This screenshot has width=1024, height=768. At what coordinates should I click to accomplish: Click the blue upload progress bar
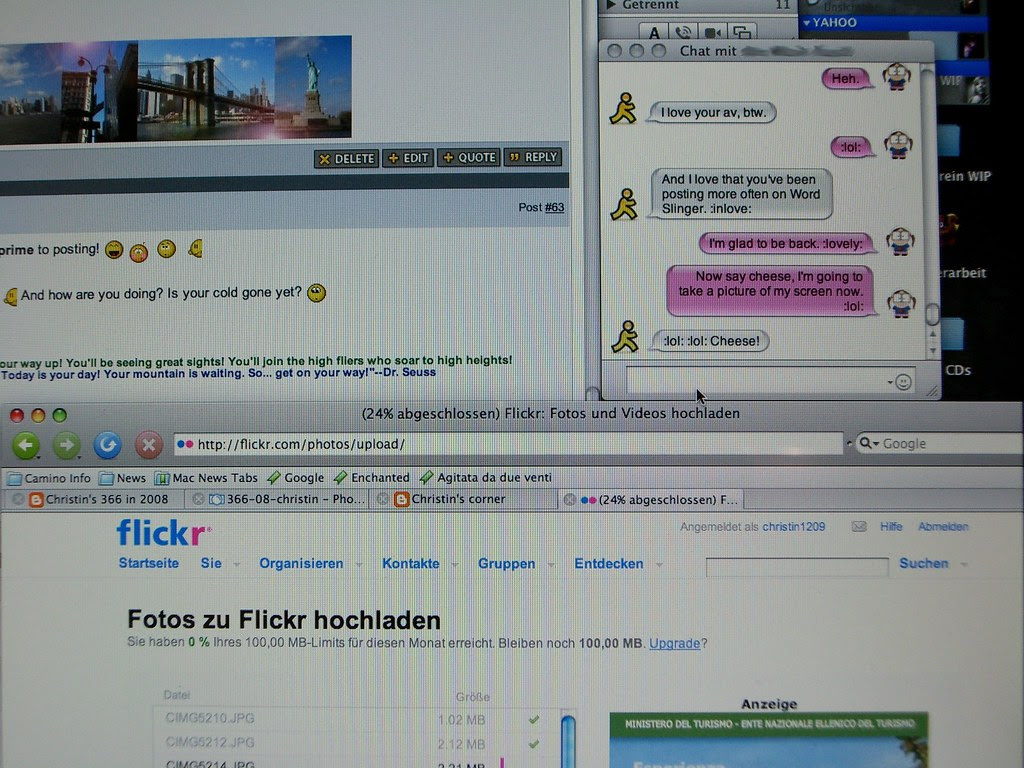coord(568,741)
